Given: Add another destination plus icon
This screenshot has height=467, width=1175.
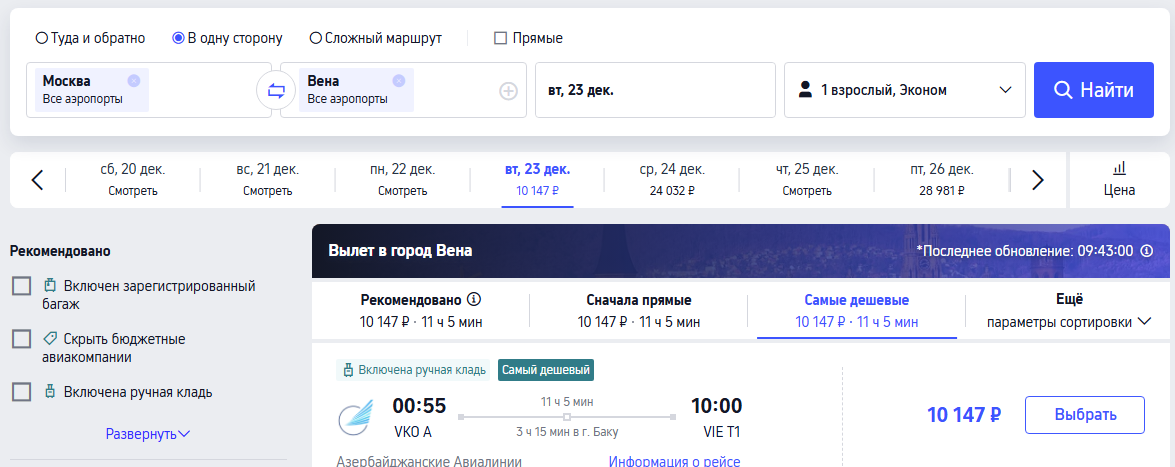Looking at the screenshot, I should tap(509, 91).
